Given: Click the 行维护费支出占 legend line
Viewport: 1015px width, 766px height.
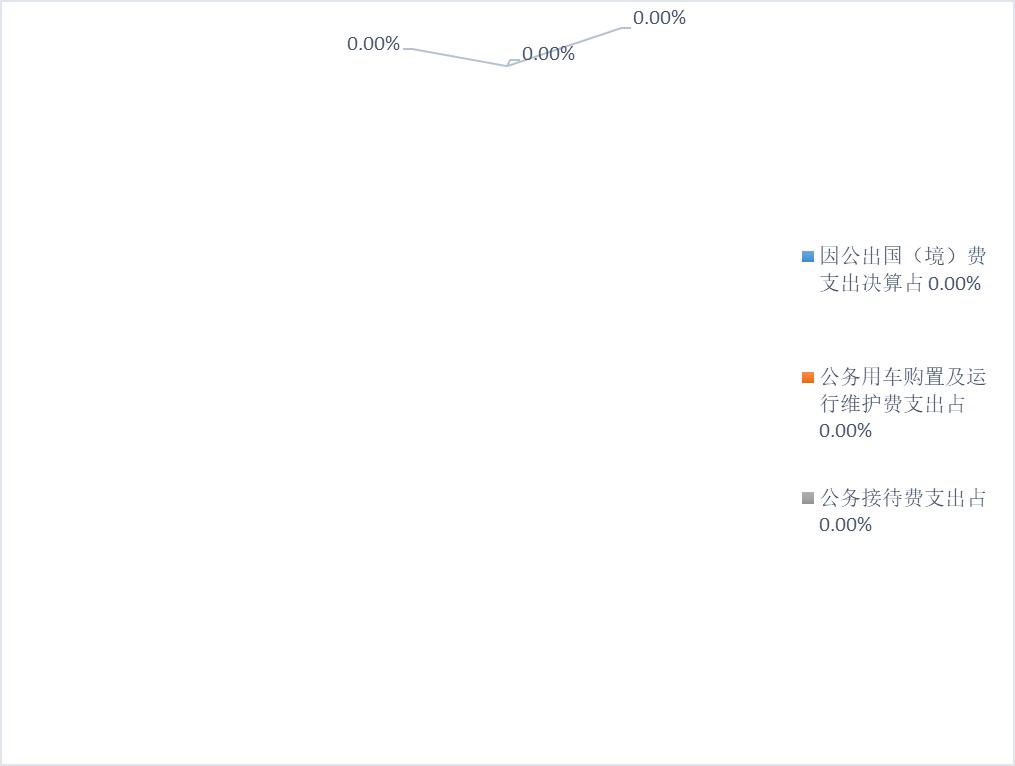Looking at the screenshot, I should [892, 405].
